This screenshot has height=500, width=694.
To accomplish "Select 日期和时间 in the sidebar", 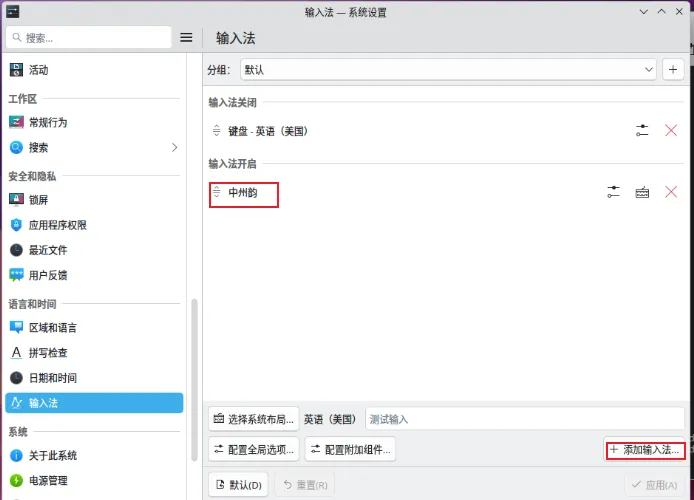I will [x=52, y=378].
